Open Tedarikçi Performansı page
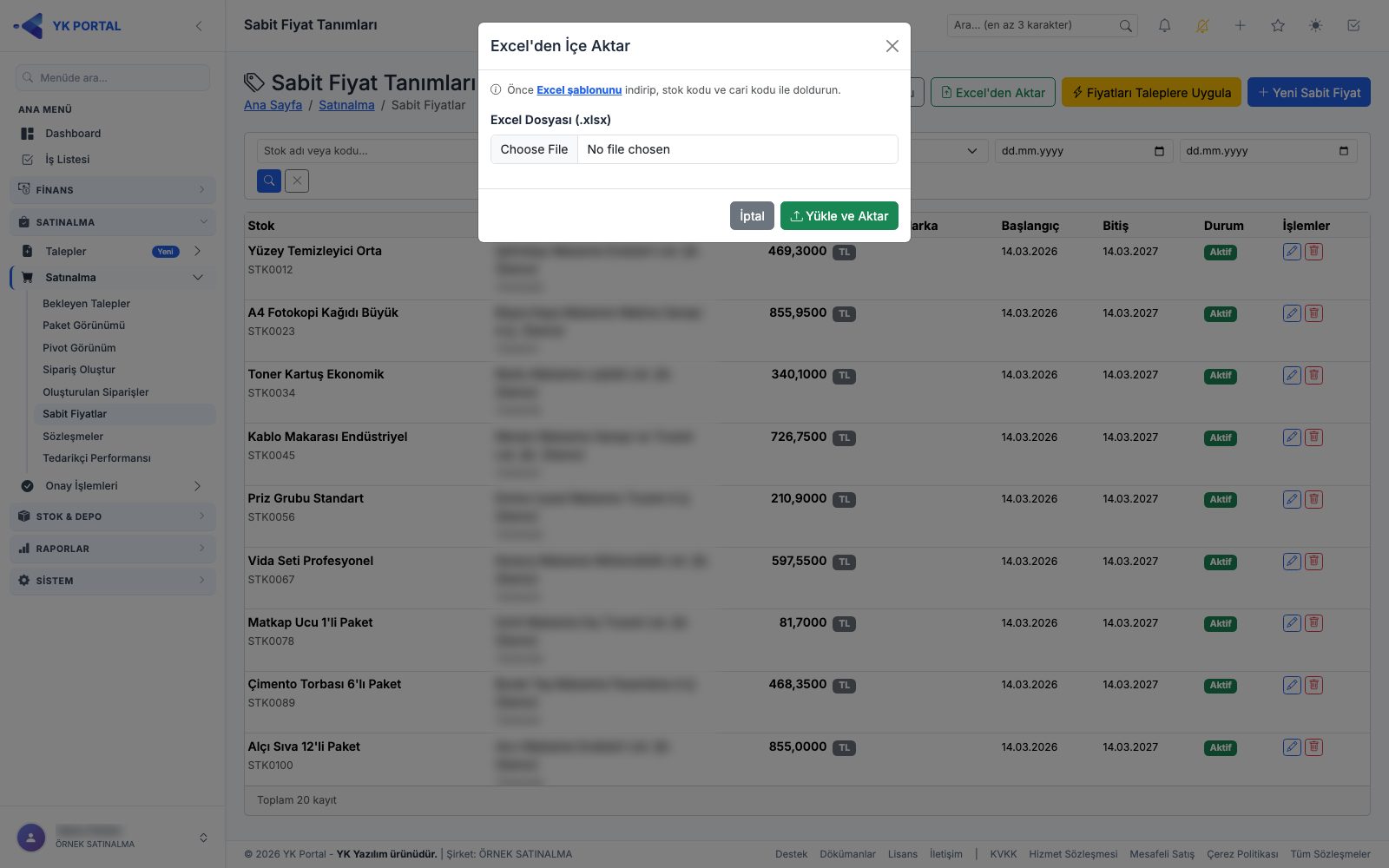1389x868 pixels. (96, 458)
